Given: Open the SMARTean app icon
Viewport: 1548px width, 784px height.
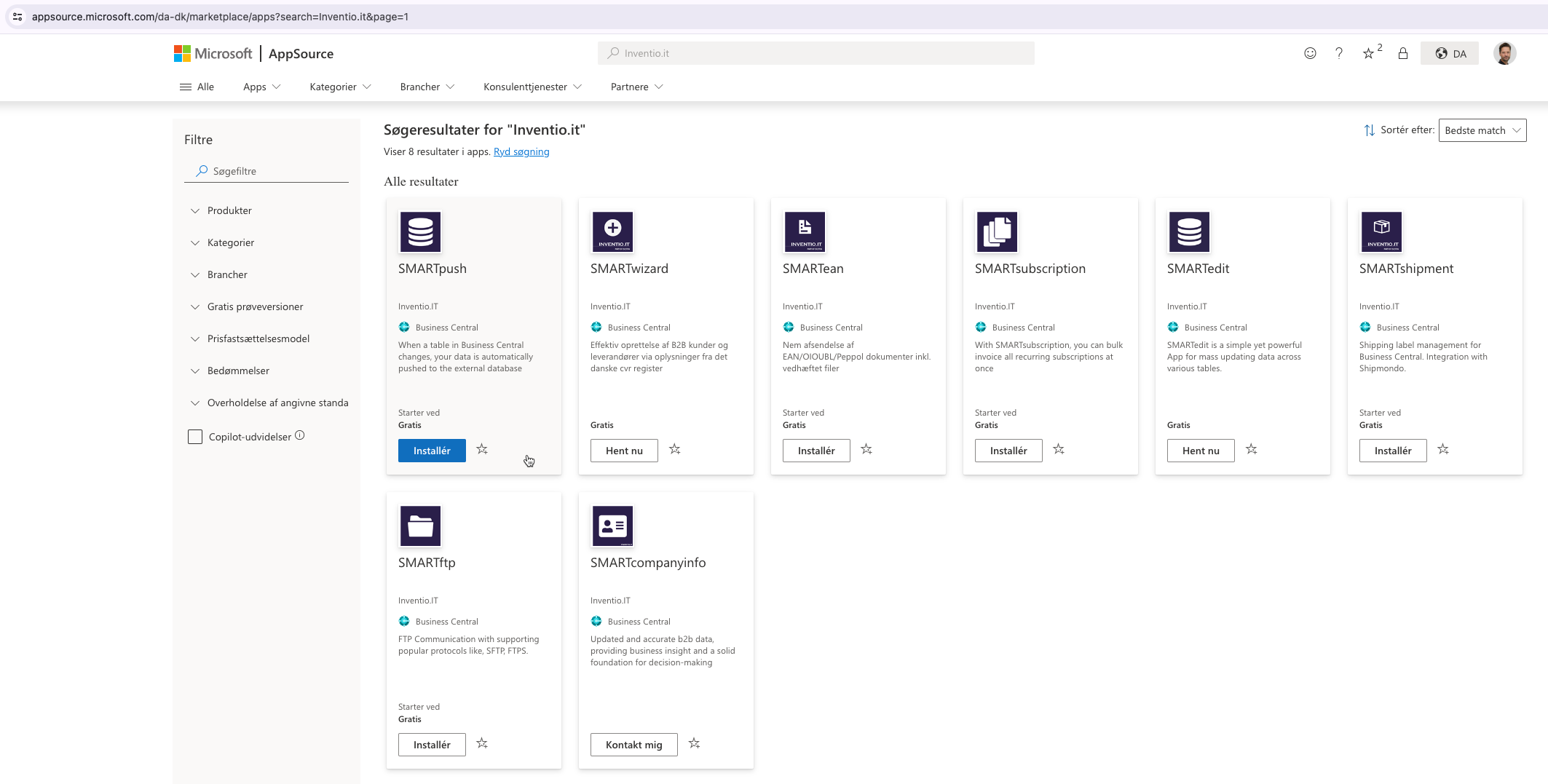Looking at the screenshot, I should click(x=805, y=231).
